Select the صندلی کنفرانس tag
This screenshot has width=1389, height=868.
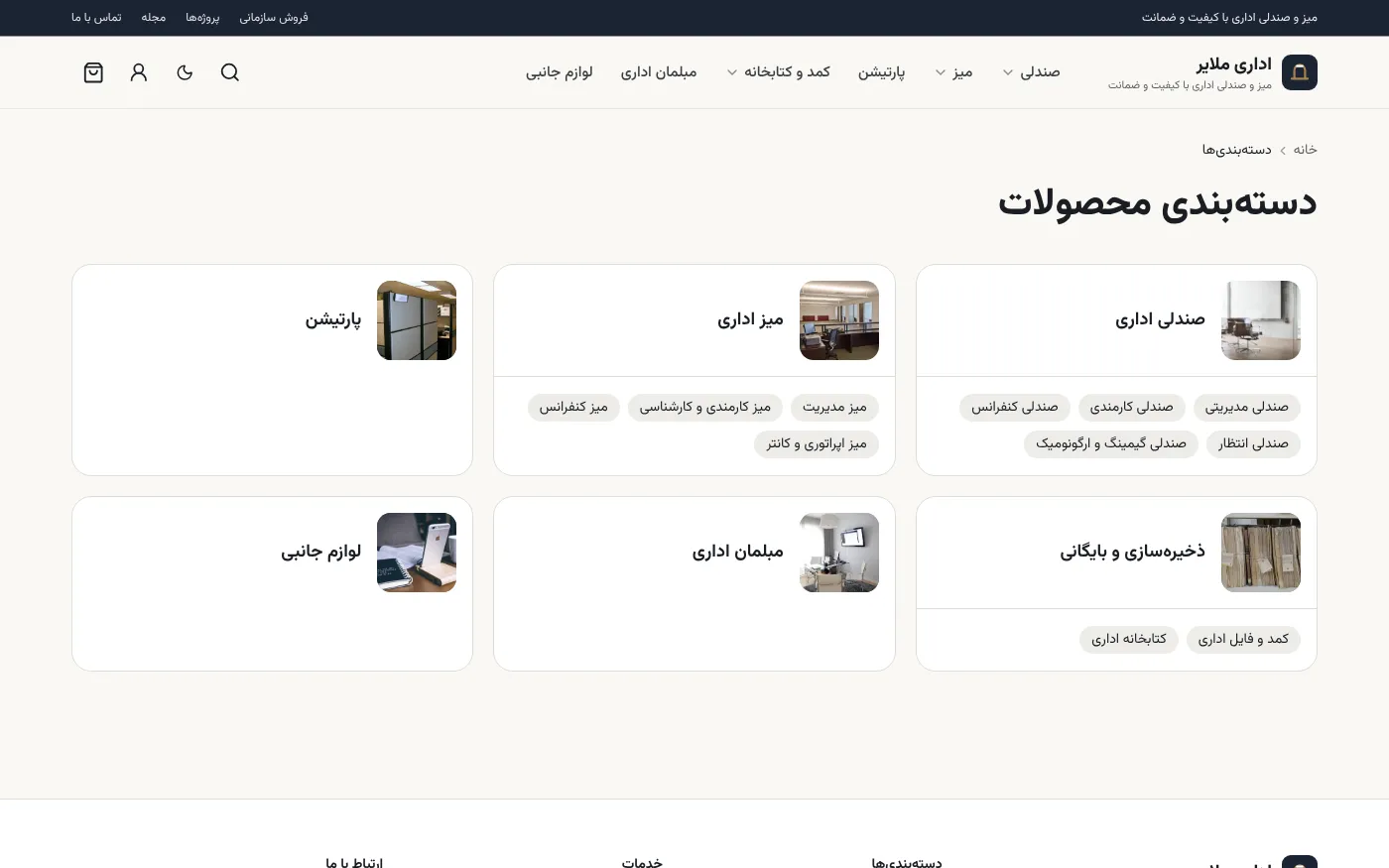coord(1015,407)
